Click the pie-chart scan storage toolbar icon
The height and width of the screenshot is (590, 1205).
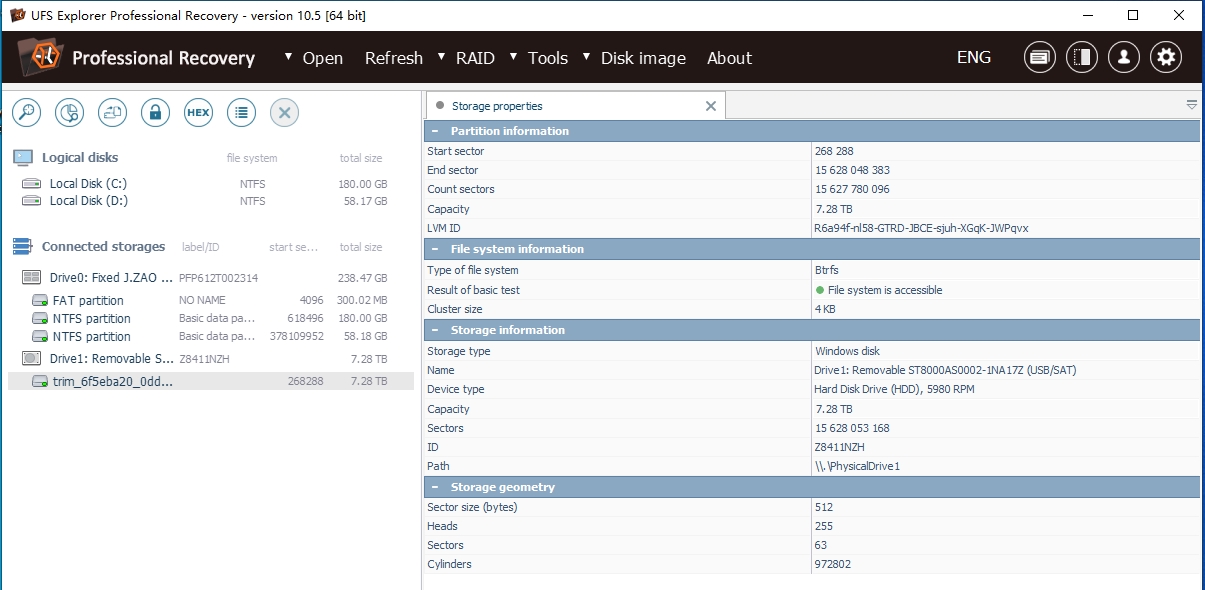(x=69, y=113)
